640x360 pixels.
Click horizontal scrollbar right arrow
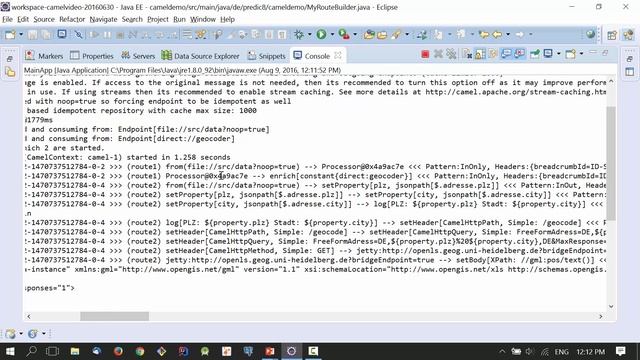pos(600,316)
